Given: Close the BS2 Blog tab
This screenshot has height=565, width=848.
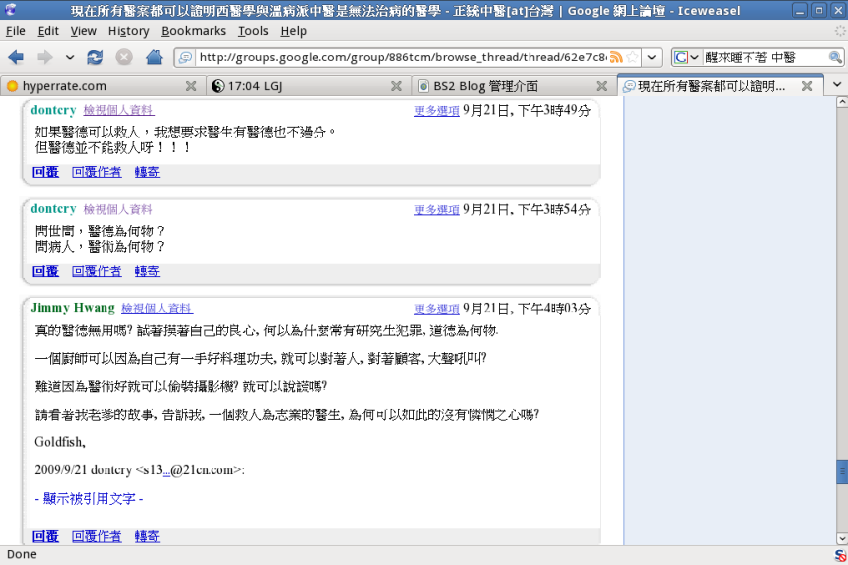Looking at the screenshot, I should pyautogui.click(x=600, y=86).
